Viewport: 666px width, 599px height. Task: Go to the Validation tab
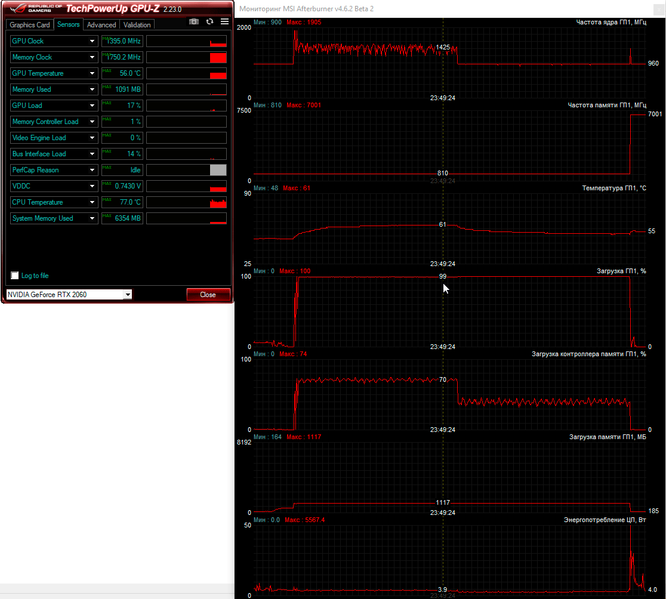pos(137,25)
